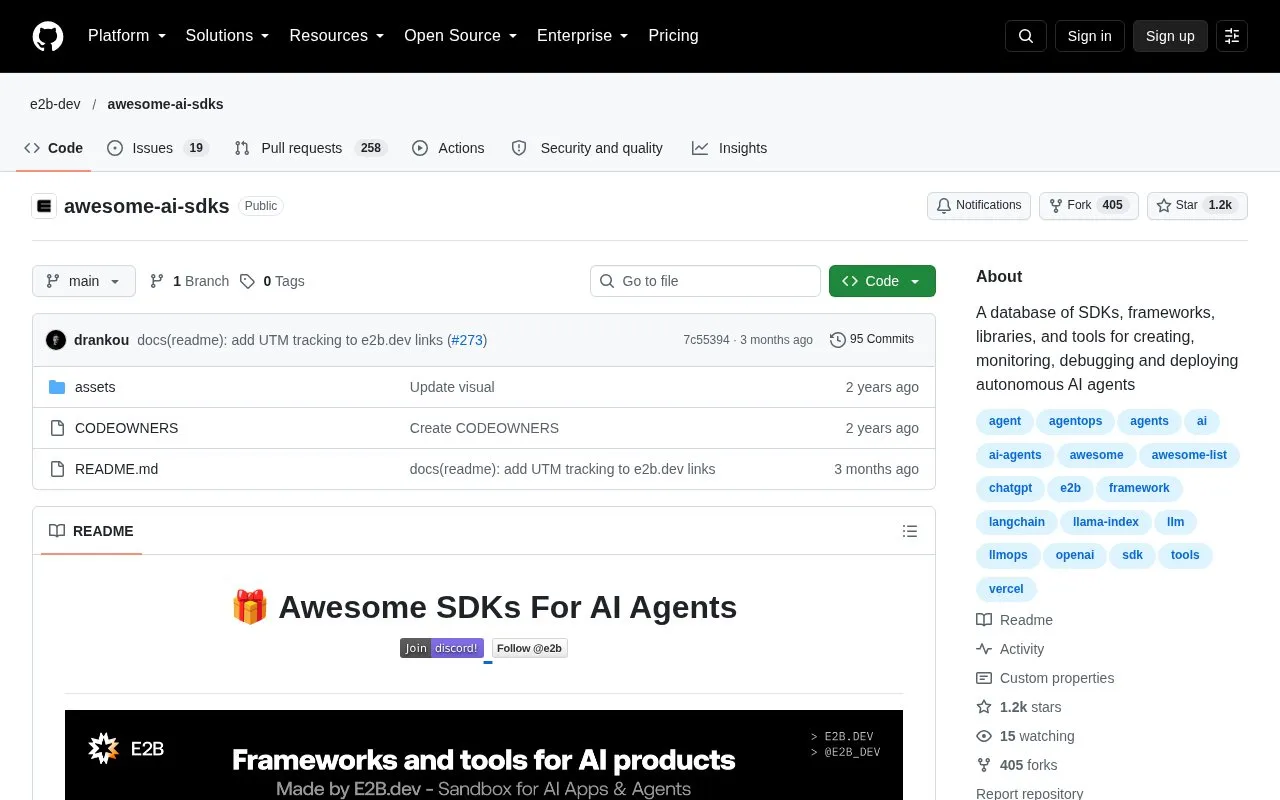Switch to the Issues tab

pos(157,148)
